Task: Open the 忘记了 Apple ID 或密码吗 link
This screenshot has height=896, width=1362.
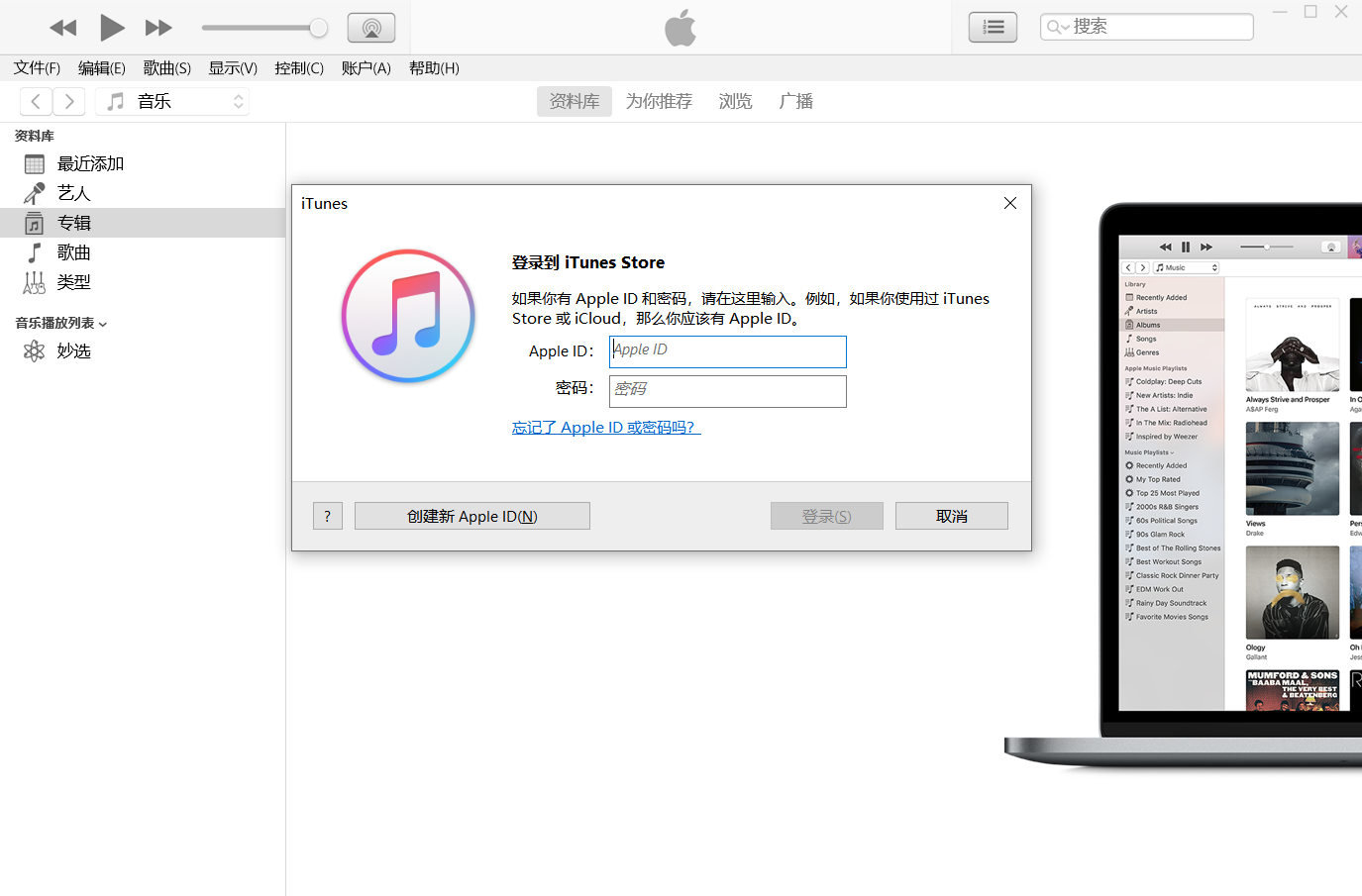Action: coord(606,428)
